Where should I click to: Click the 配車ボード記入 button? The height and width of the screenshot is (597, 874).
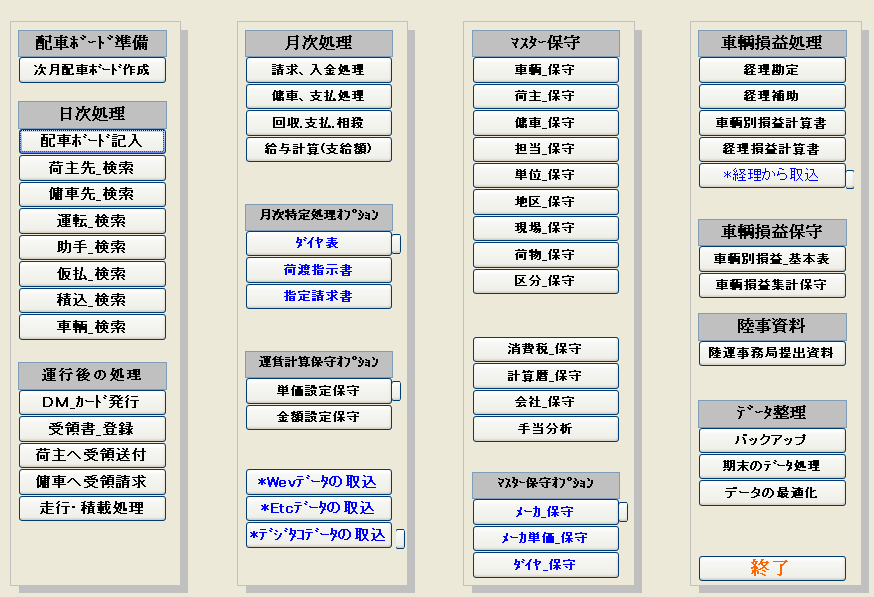92,141
